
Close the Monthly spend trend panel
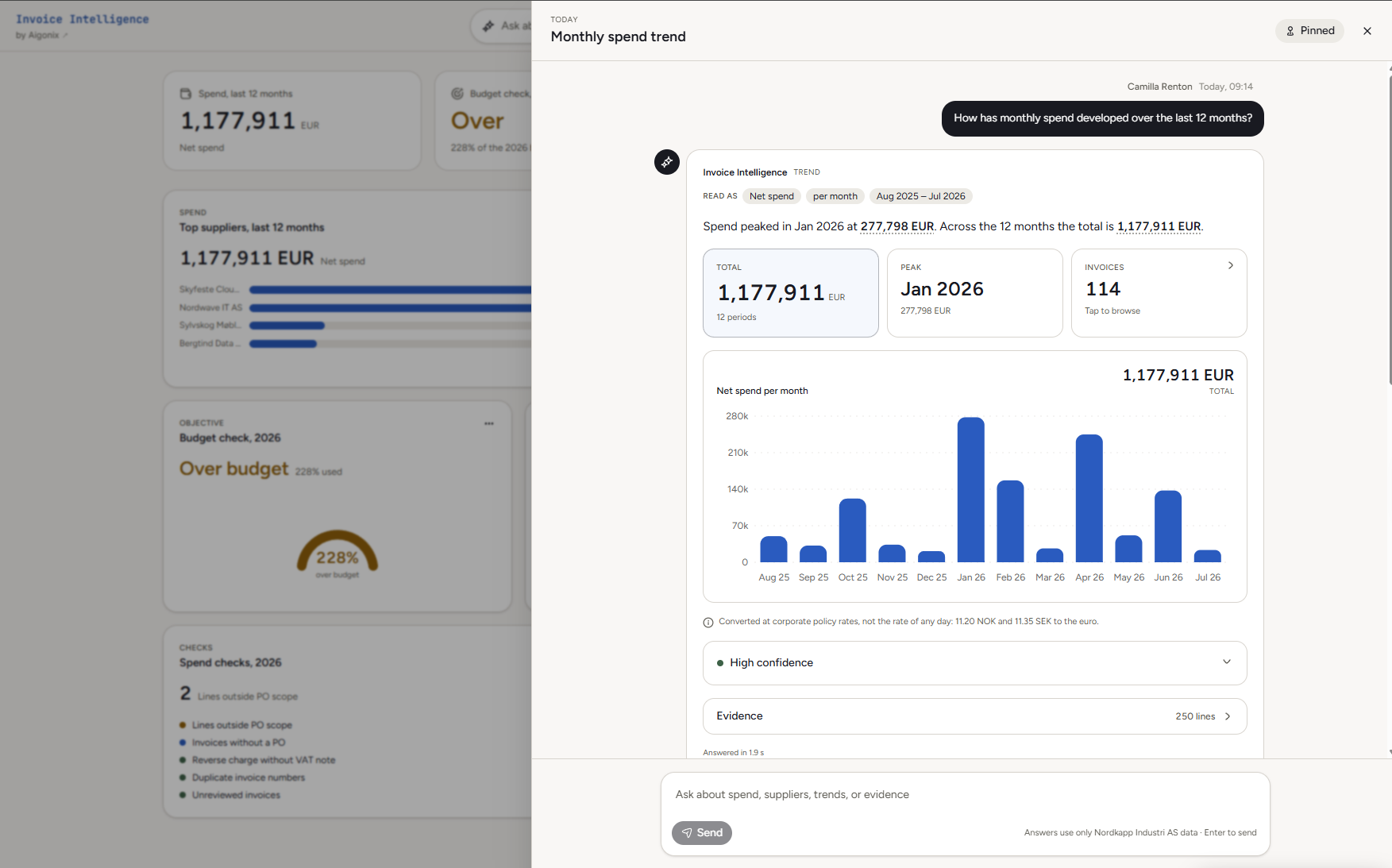click(1367, 31)
